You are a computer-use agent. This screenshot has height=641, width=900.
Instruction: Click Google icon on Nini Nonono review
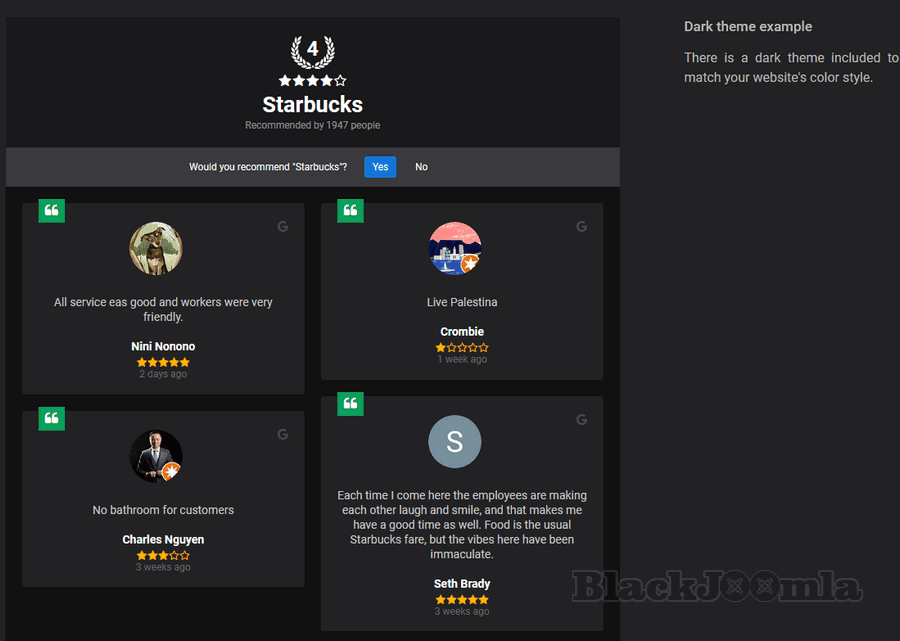(x=283, y=227)
